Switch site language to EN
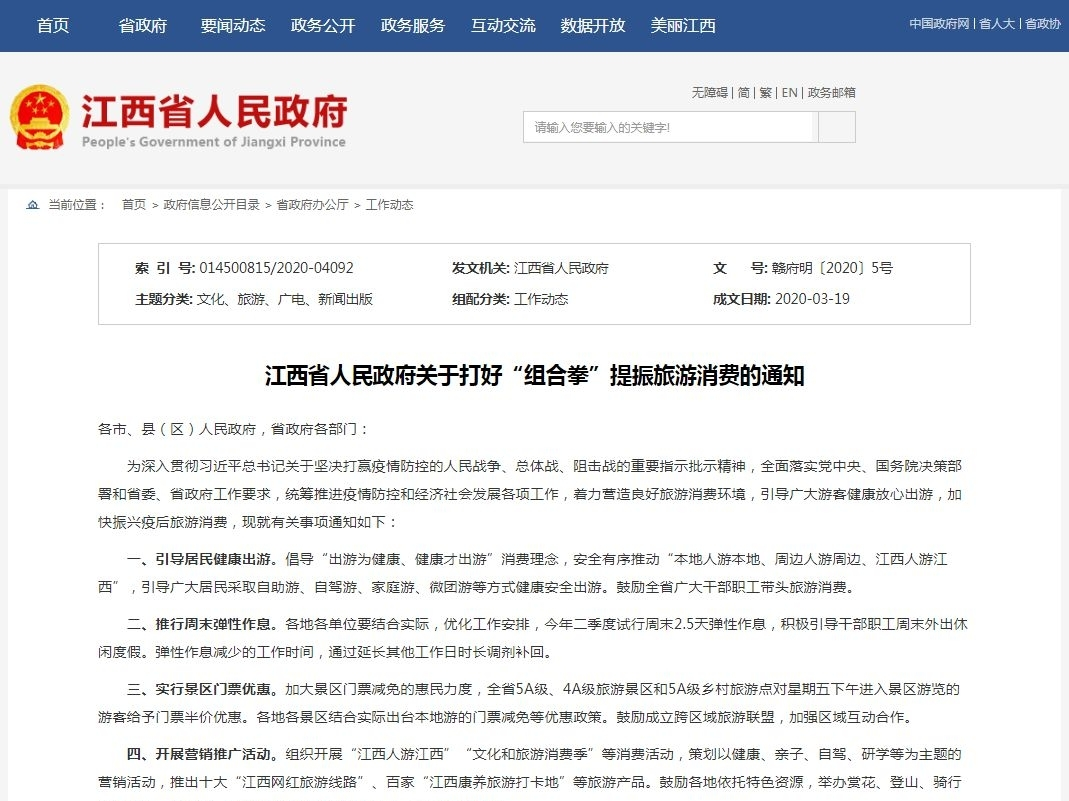The image size is (1069, 801). [x=789, y=92]
